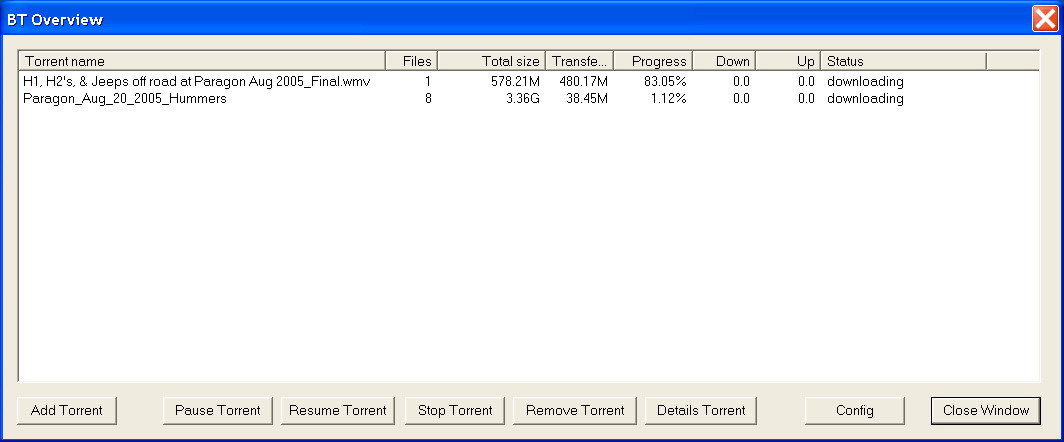Sort by the Files column header
Image resolution: width=1064 pixels, height=442 pixels.
[411, 61]
